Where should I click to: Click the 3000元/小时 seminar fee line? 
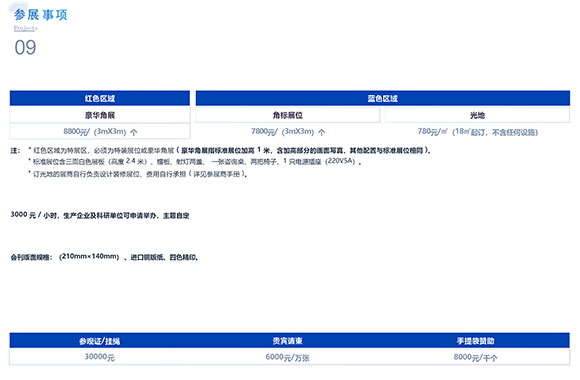pos(100,215)
